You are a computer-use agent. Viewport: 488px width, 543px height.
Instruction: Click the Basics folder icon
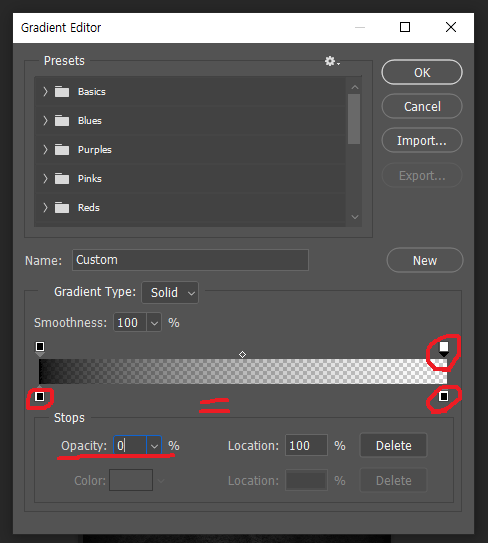pyautogui.click(x=62, y=92)
